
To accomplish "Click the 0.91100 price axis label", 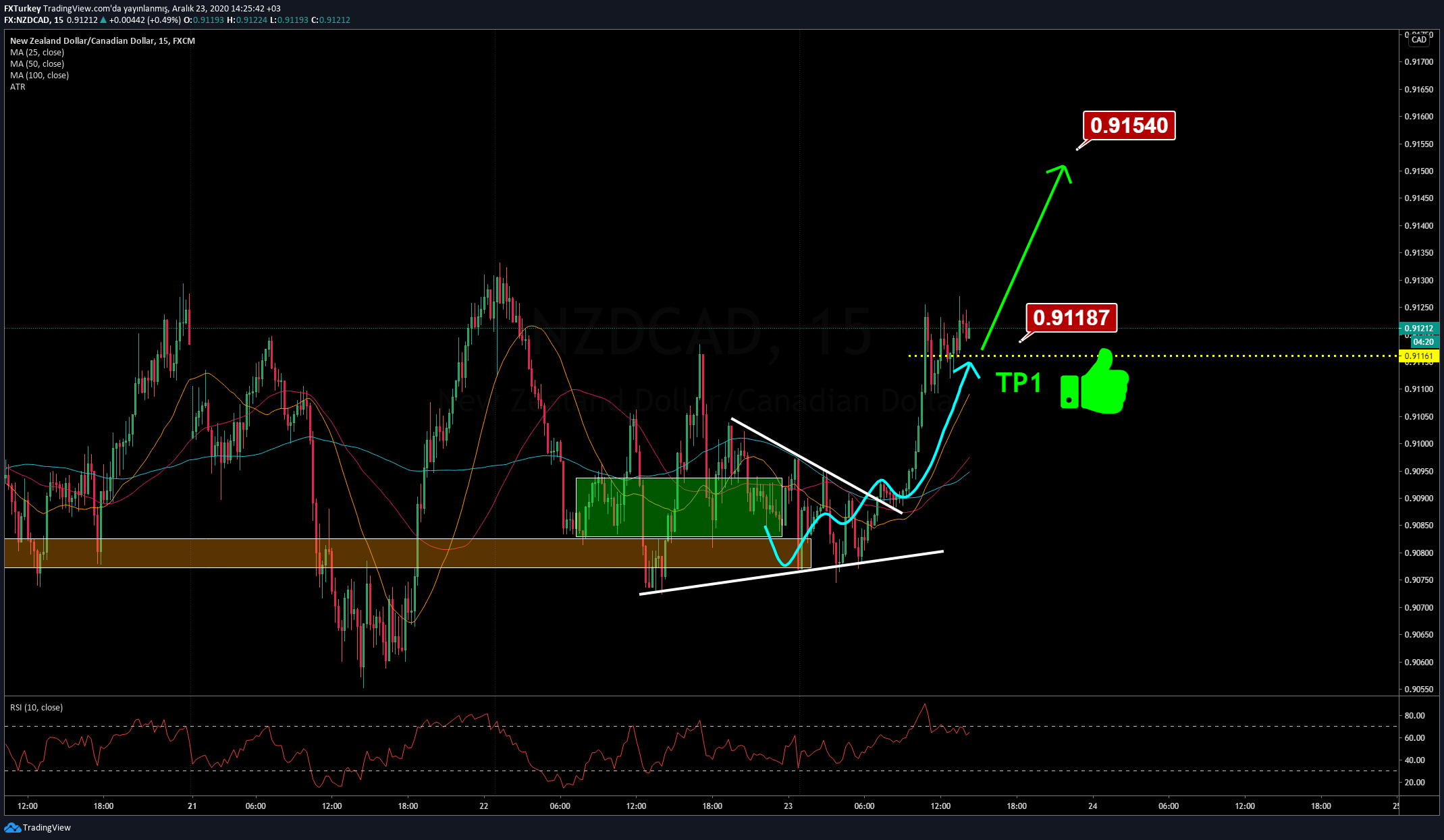I will (x=1419, y=389).
